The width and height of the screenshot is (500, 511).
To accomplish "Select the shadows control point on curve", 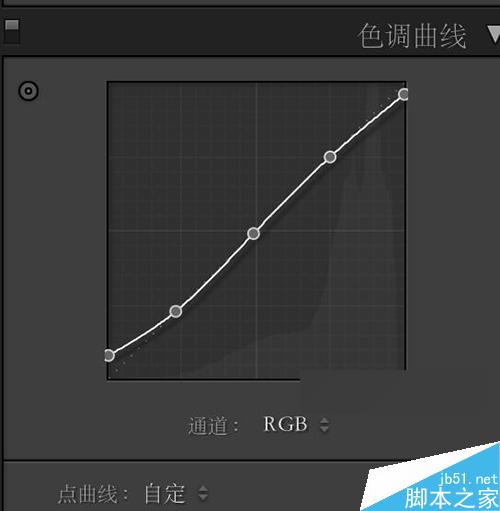I will (176, 311).
